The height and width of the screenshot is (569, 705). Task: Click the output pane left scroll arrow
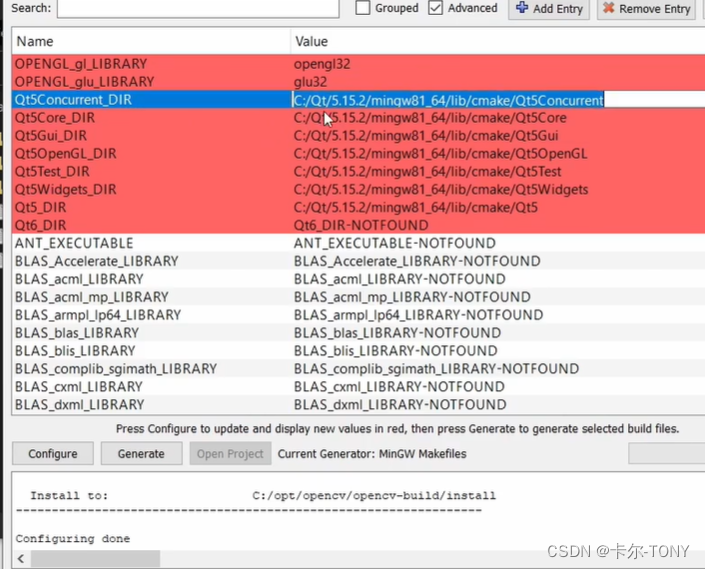[x=21, y=559]
